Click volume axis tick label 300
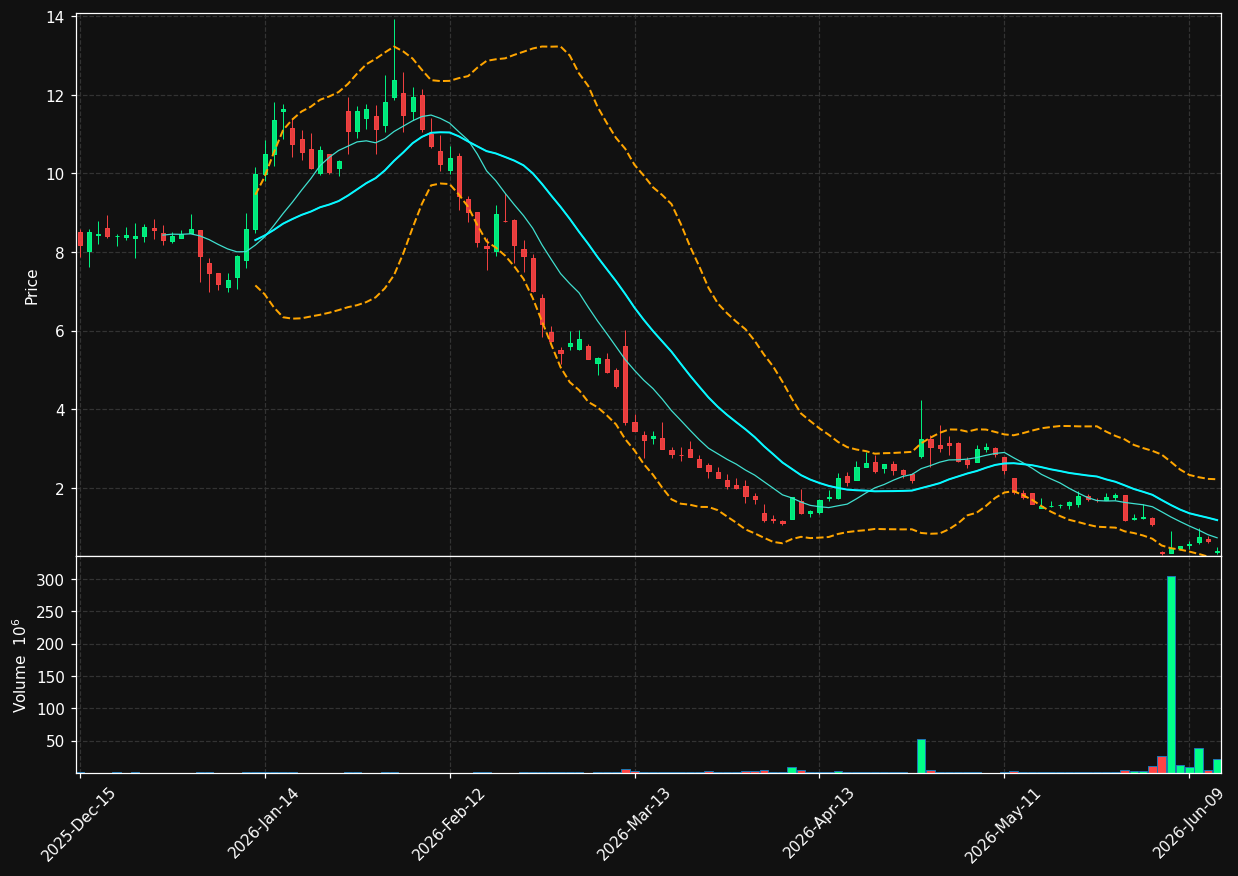The height and width of the screenshot is (876, 1238). point(52,580)
